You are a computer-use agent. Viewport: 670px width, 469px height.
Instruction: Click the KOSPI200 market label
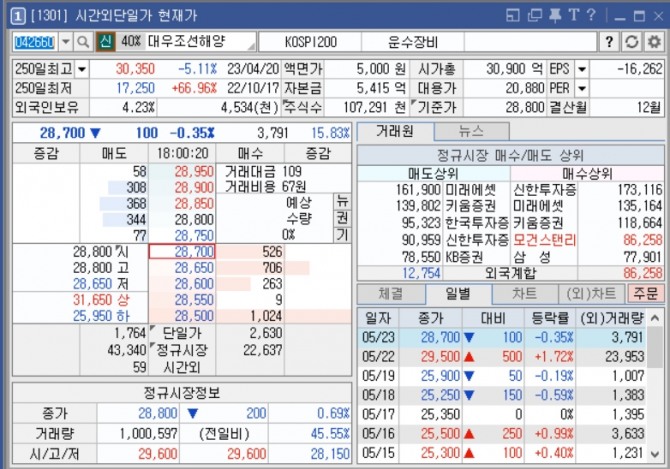(x=311, y=42)
